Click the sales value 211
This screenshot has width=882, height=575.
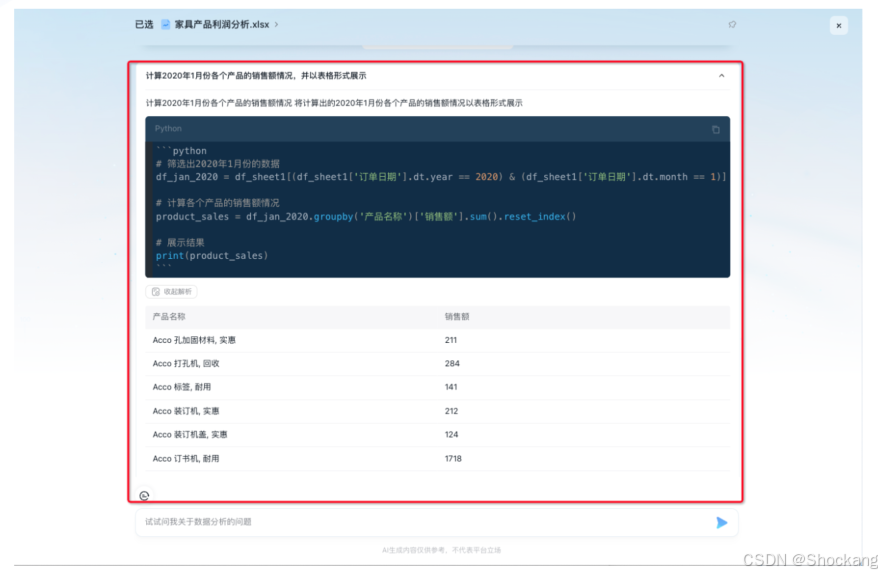451,340
